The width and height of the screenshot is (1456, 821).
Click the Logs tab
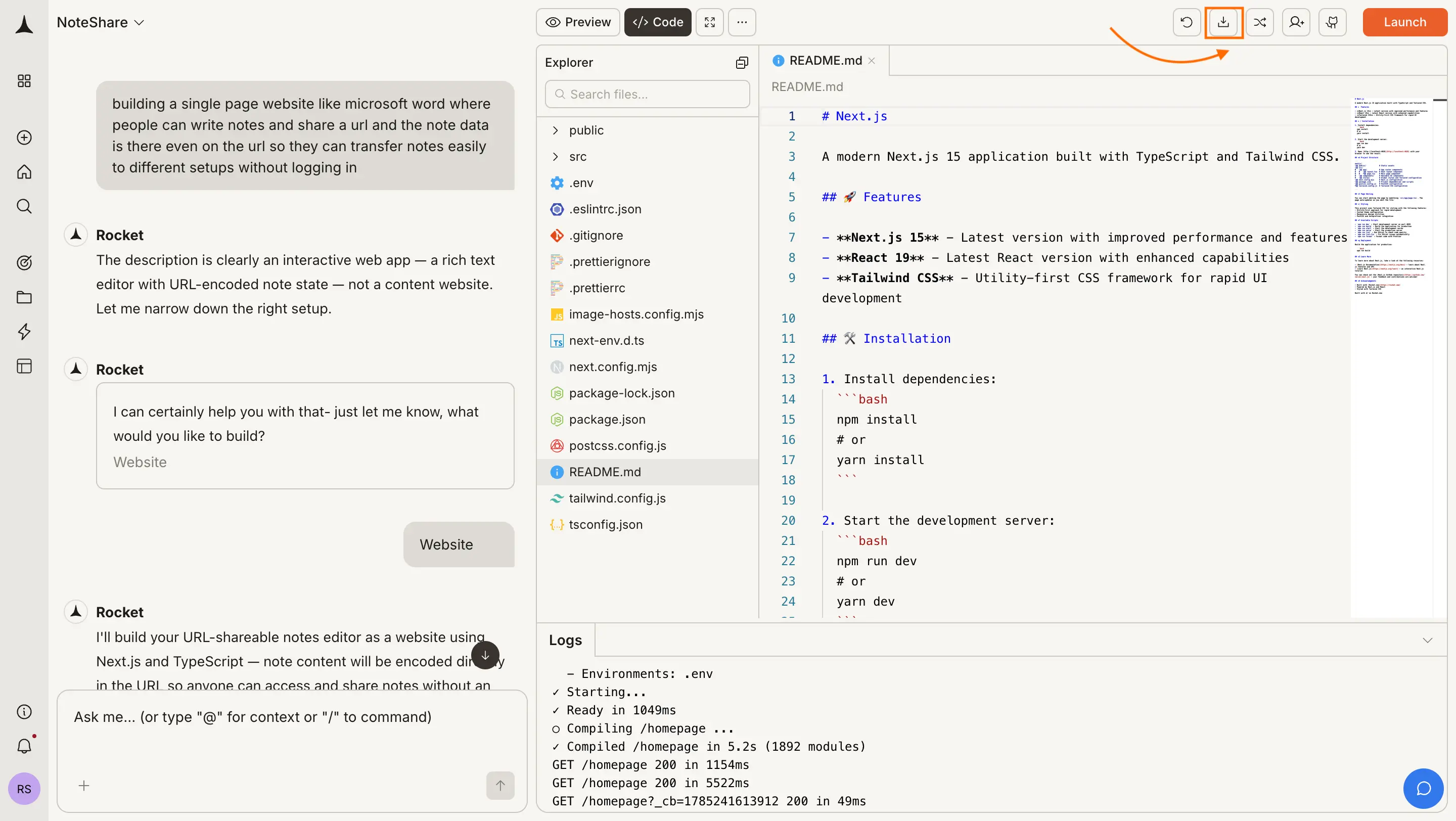point(565,640)
